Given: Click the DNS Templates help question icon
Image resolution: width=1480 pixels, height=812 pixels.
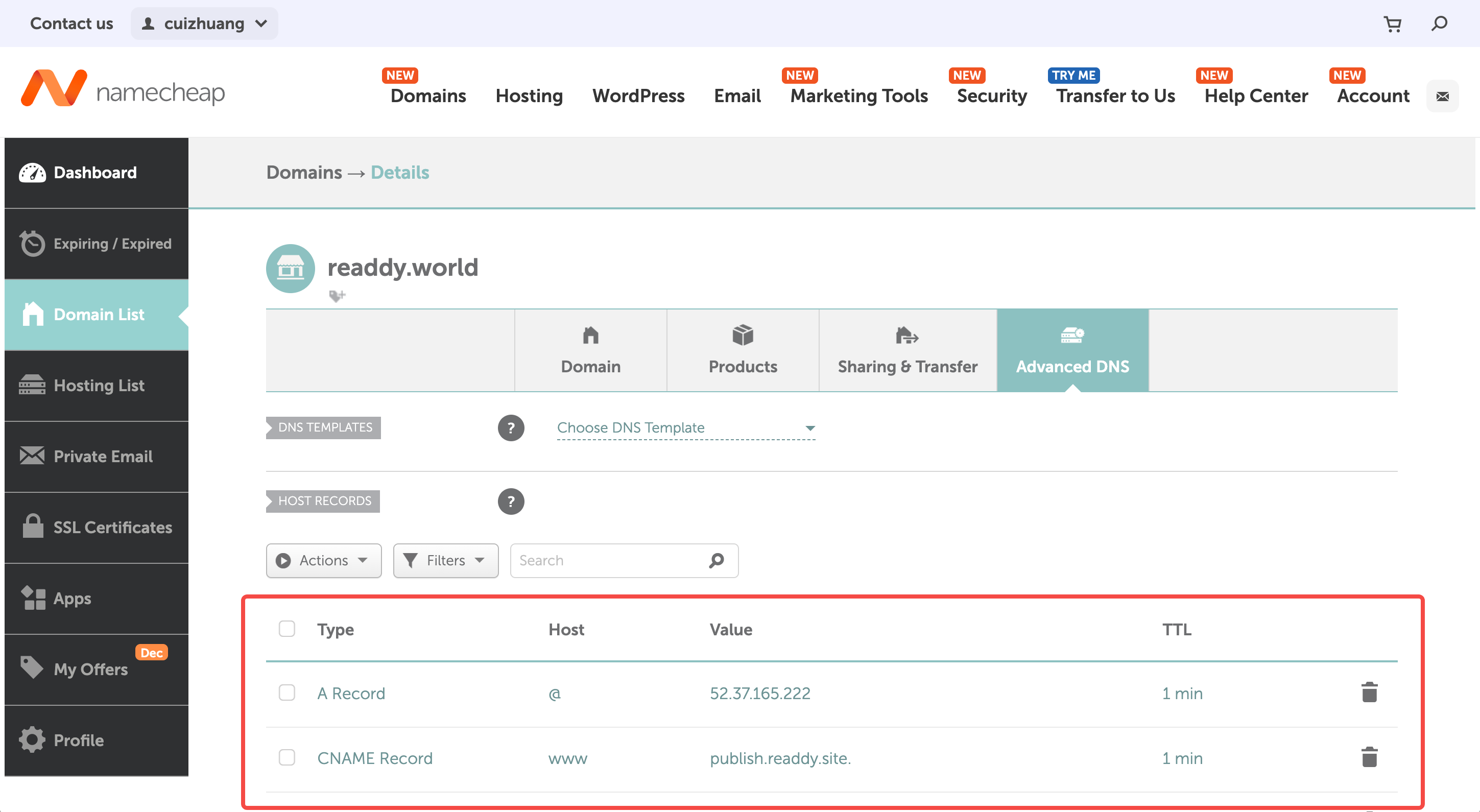Looking at the screenshot, I should [x=511, y=427].
